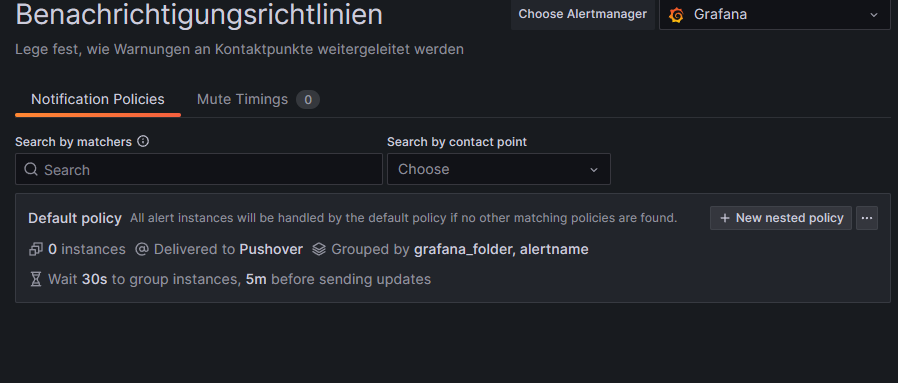Click the magnifier icon in the search field
This screenshot has width=898, height=383.
(31, 169)
